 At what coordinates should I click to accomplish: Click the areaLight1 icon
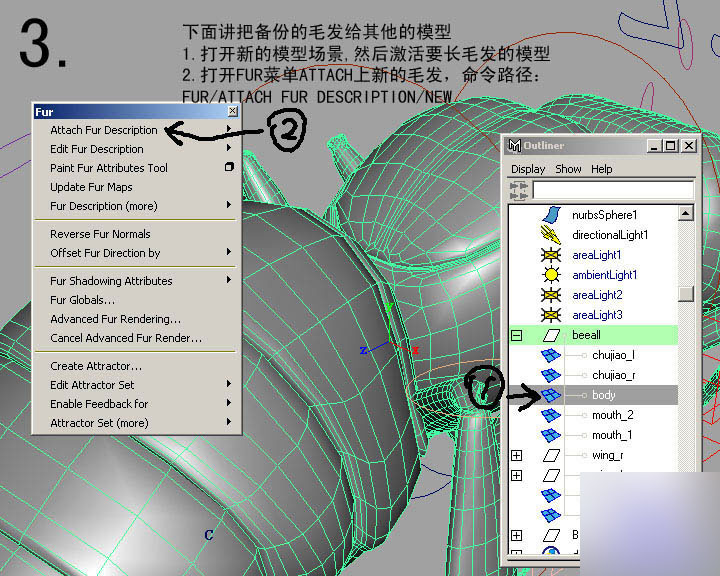tap(551, 255)
